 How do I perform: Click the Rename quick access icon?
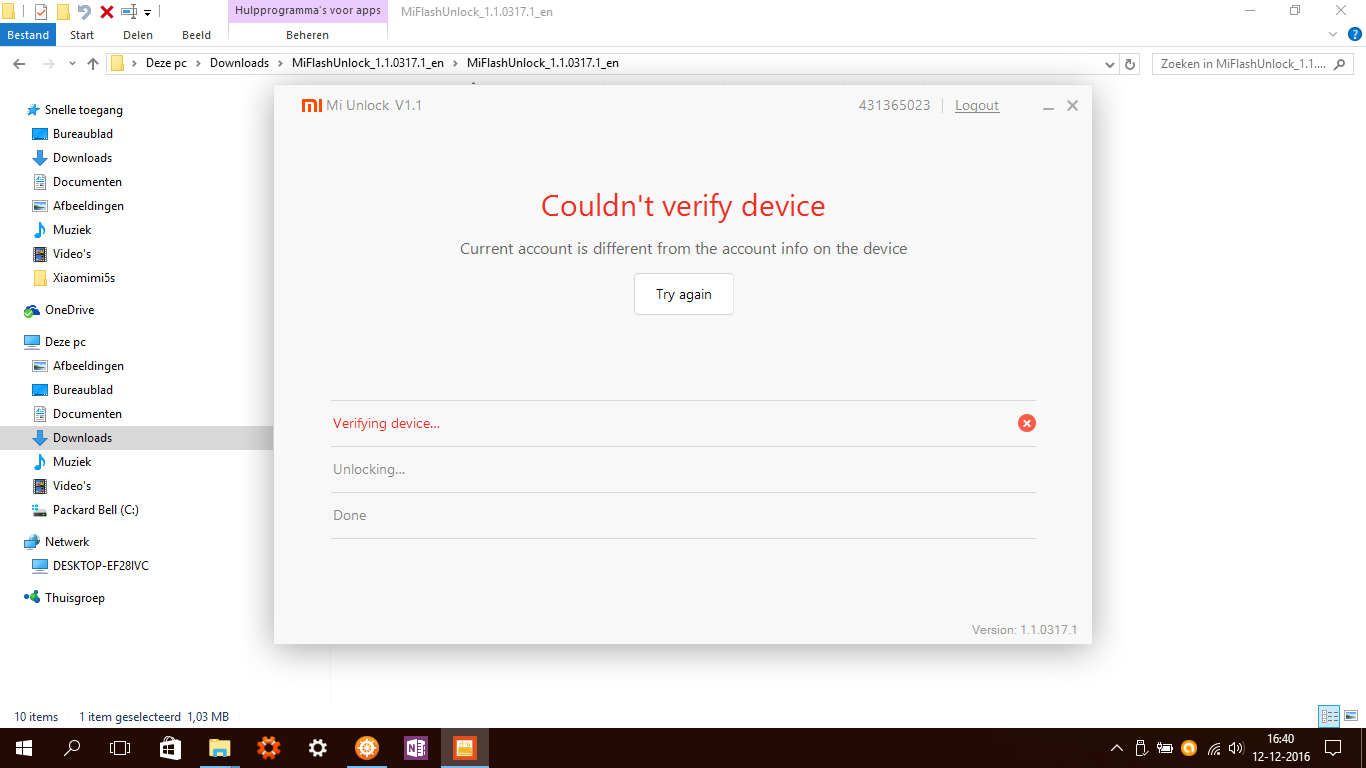click(x=129, y=12)
